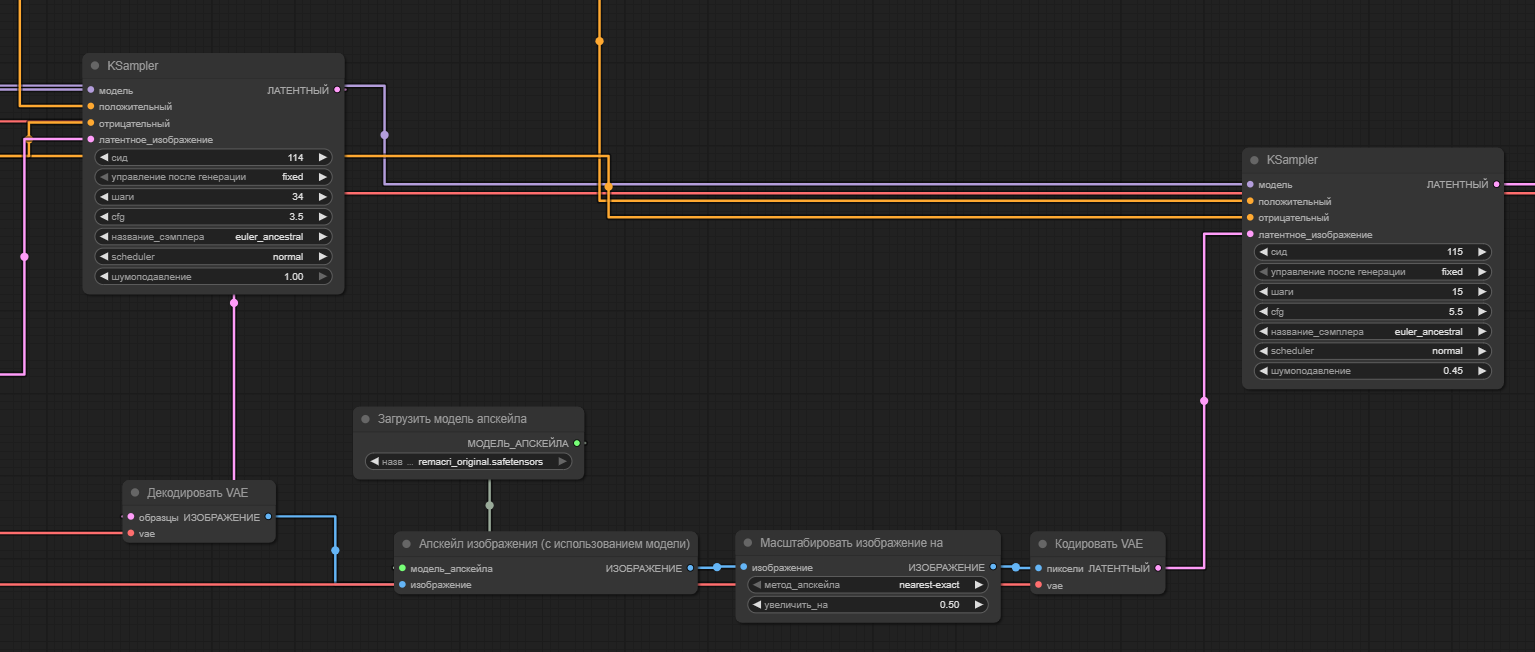Toggle collapse dot on Декодировать VAE node
This screenshot has height=652, width=1535.
[x=135, y=493]
